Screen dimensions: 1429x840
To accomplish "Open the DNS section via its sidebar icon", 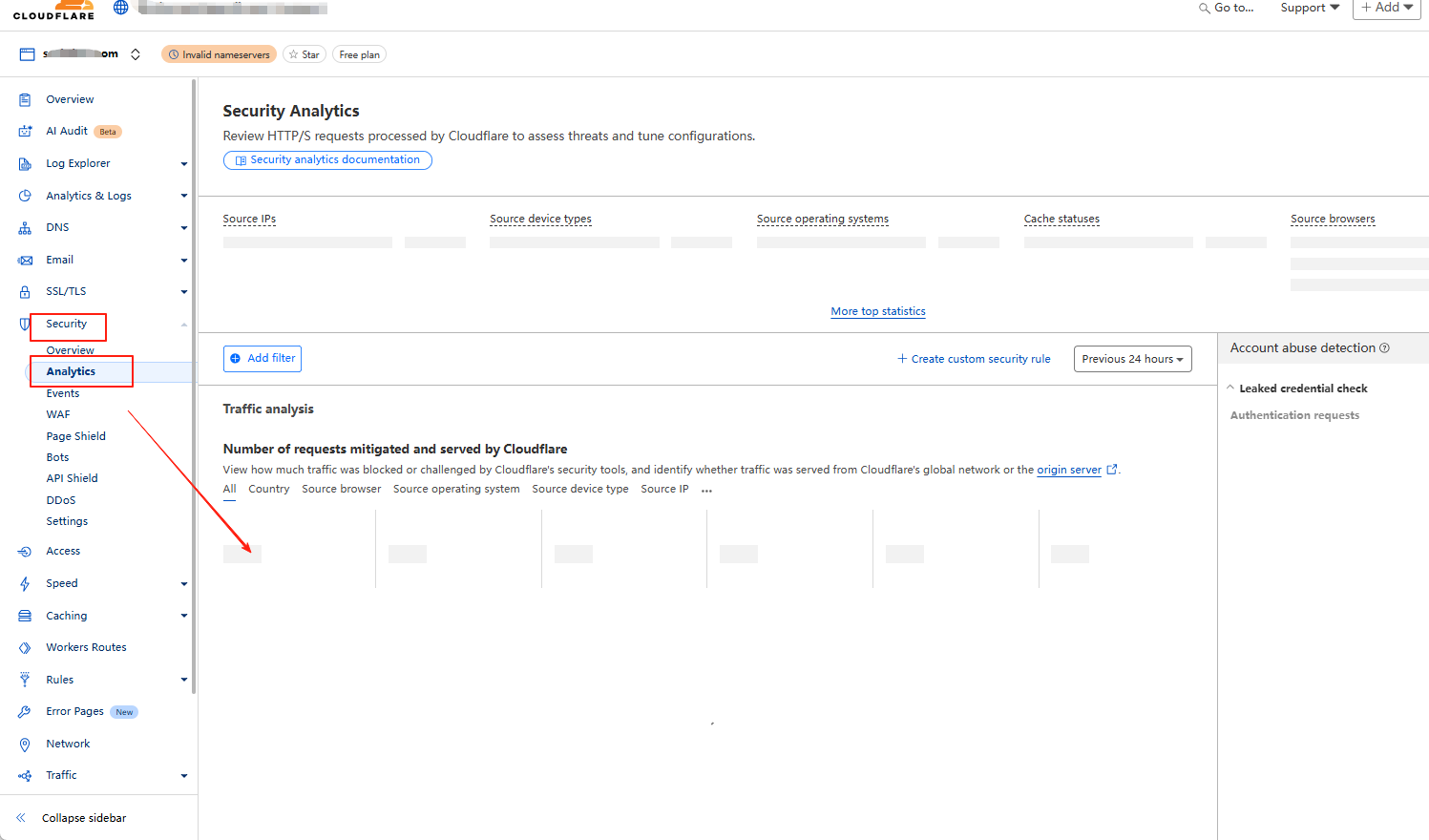I will (x=26, y=227).
